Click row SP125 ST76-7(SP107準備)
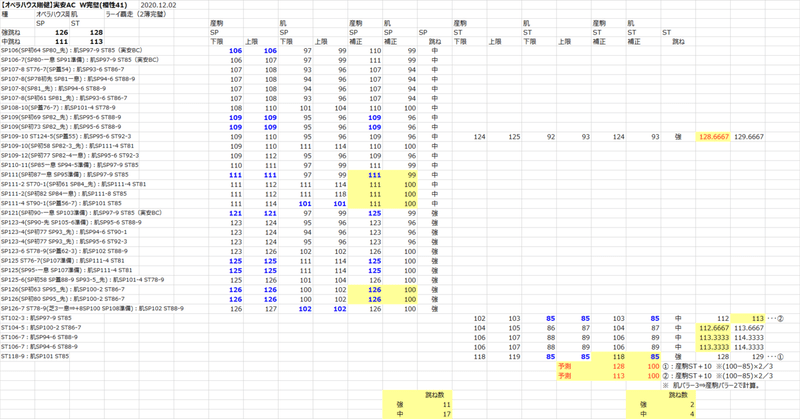 (x=63, y=261)
